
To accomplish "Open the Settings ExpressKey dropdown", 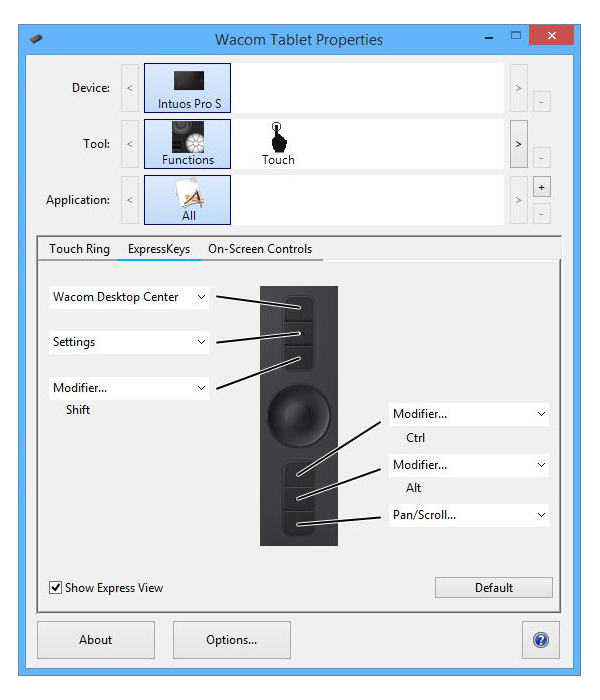I will (129, 342).
